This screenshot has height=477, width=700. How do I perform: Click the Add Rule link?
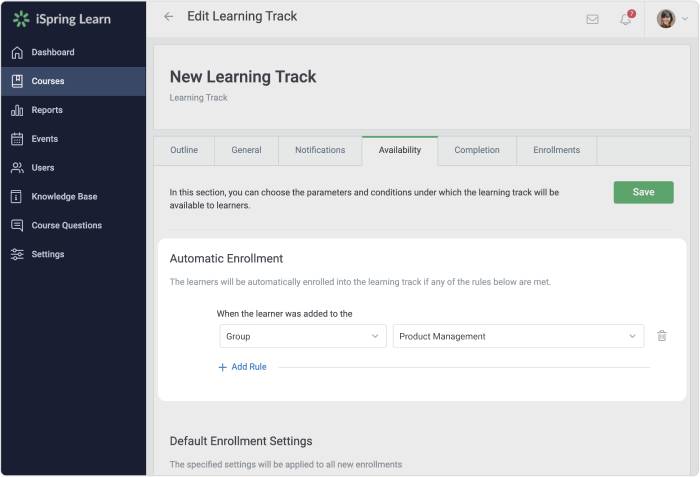[249, 367]
